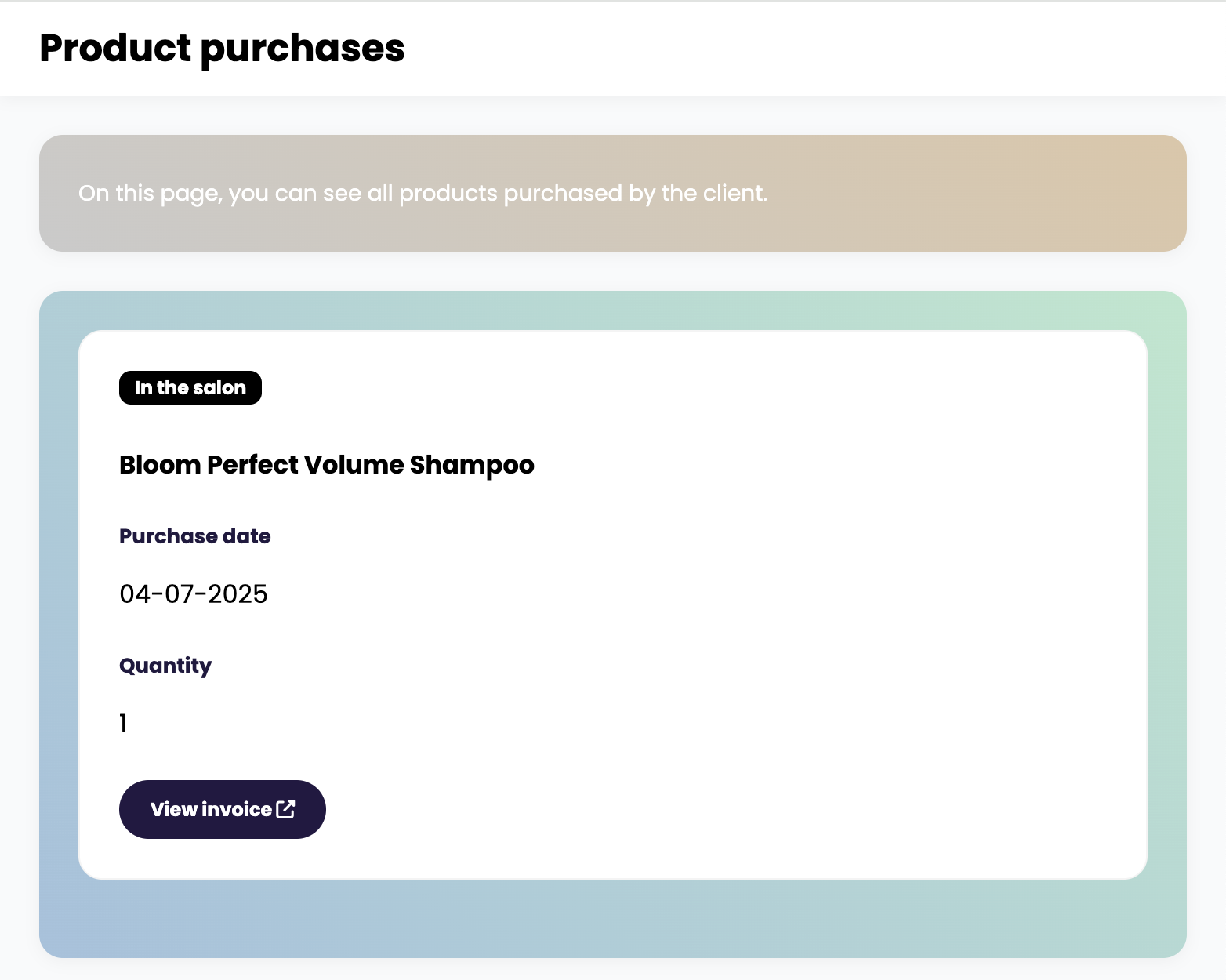Click the quantity value '1'
The width and height of the screenshot is (1226, 980).
coord(123,723)
